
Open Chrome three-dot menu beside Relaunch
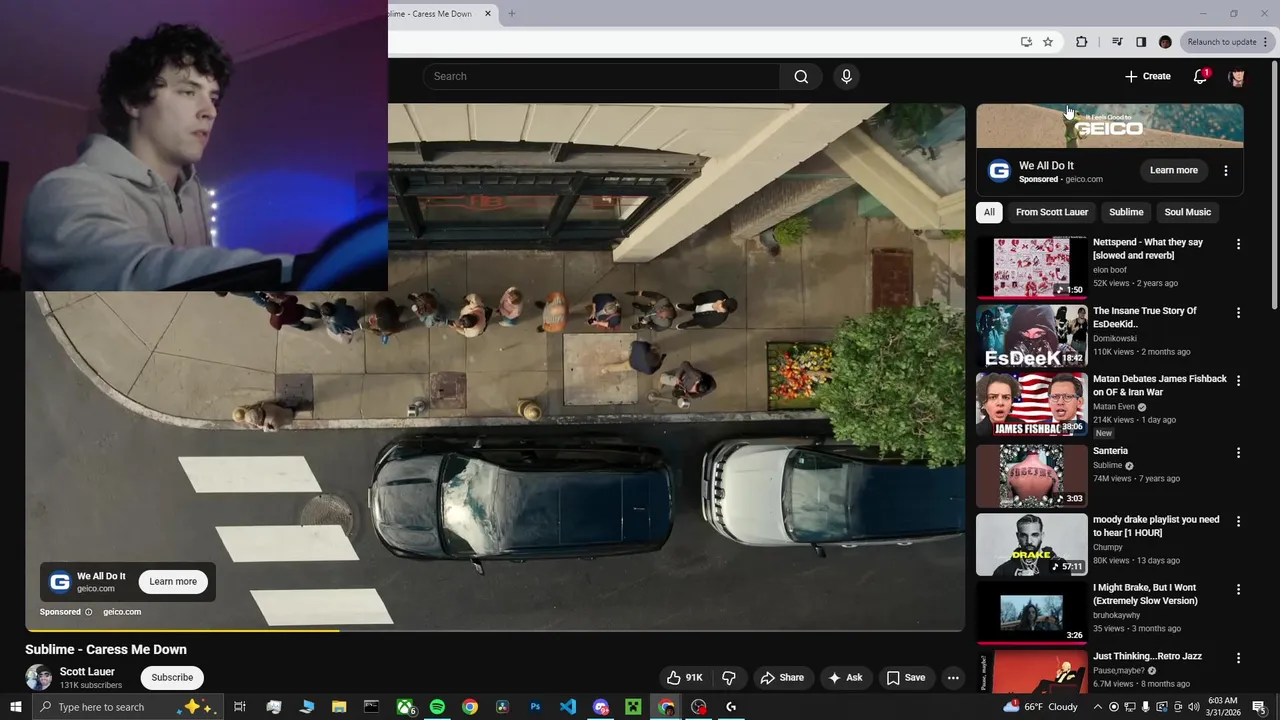1266,42
